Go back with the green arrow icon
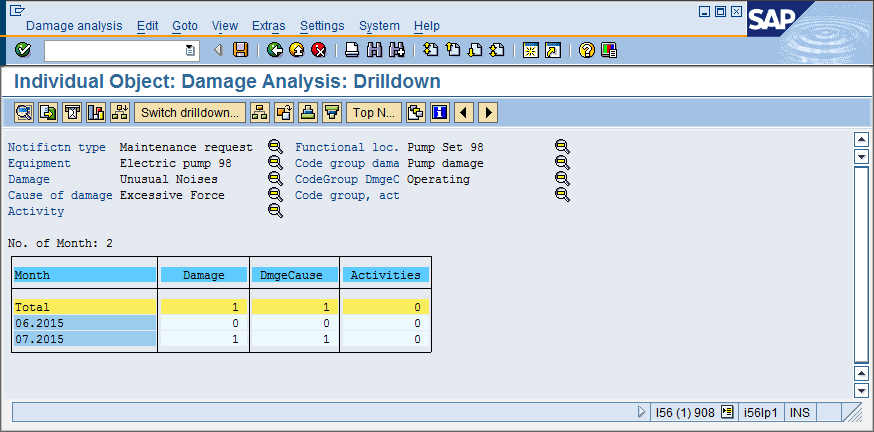This screenshot has width=874, height=432. [275, 50]
